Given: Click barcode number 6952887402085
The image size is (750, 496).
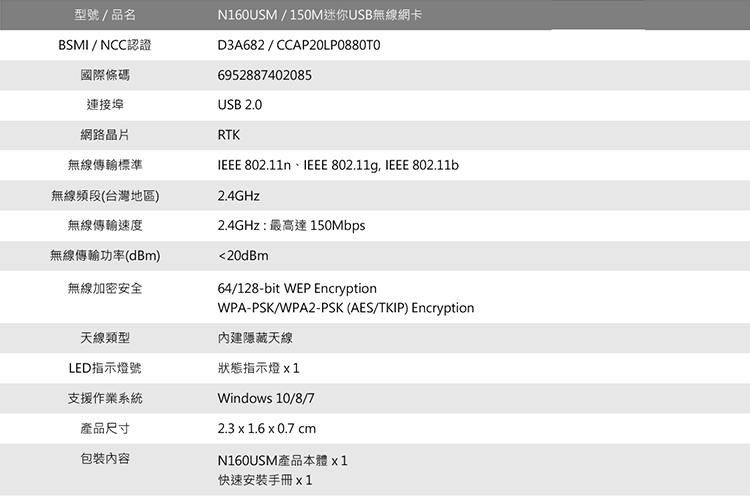Looking at the screenshot, I should (x=265, y=75).
